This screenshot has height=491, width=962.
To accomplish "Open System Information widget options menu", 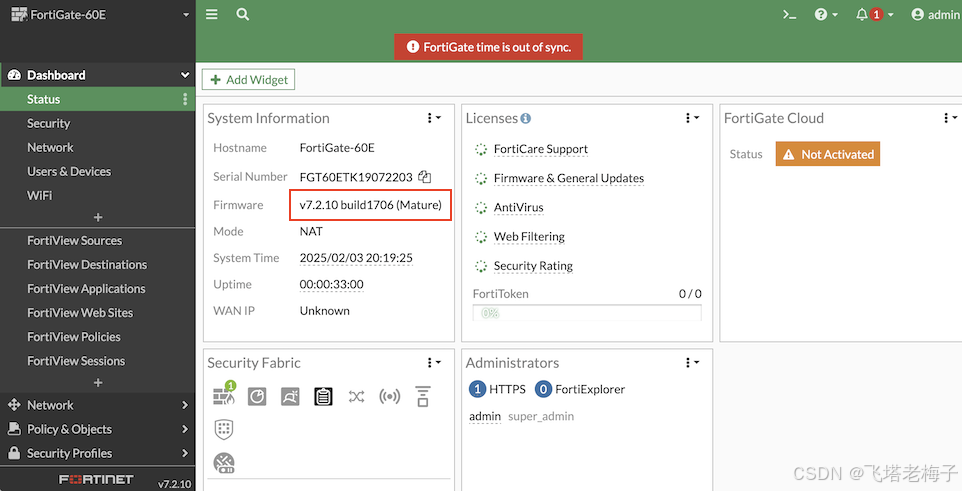I will (434, 118).
